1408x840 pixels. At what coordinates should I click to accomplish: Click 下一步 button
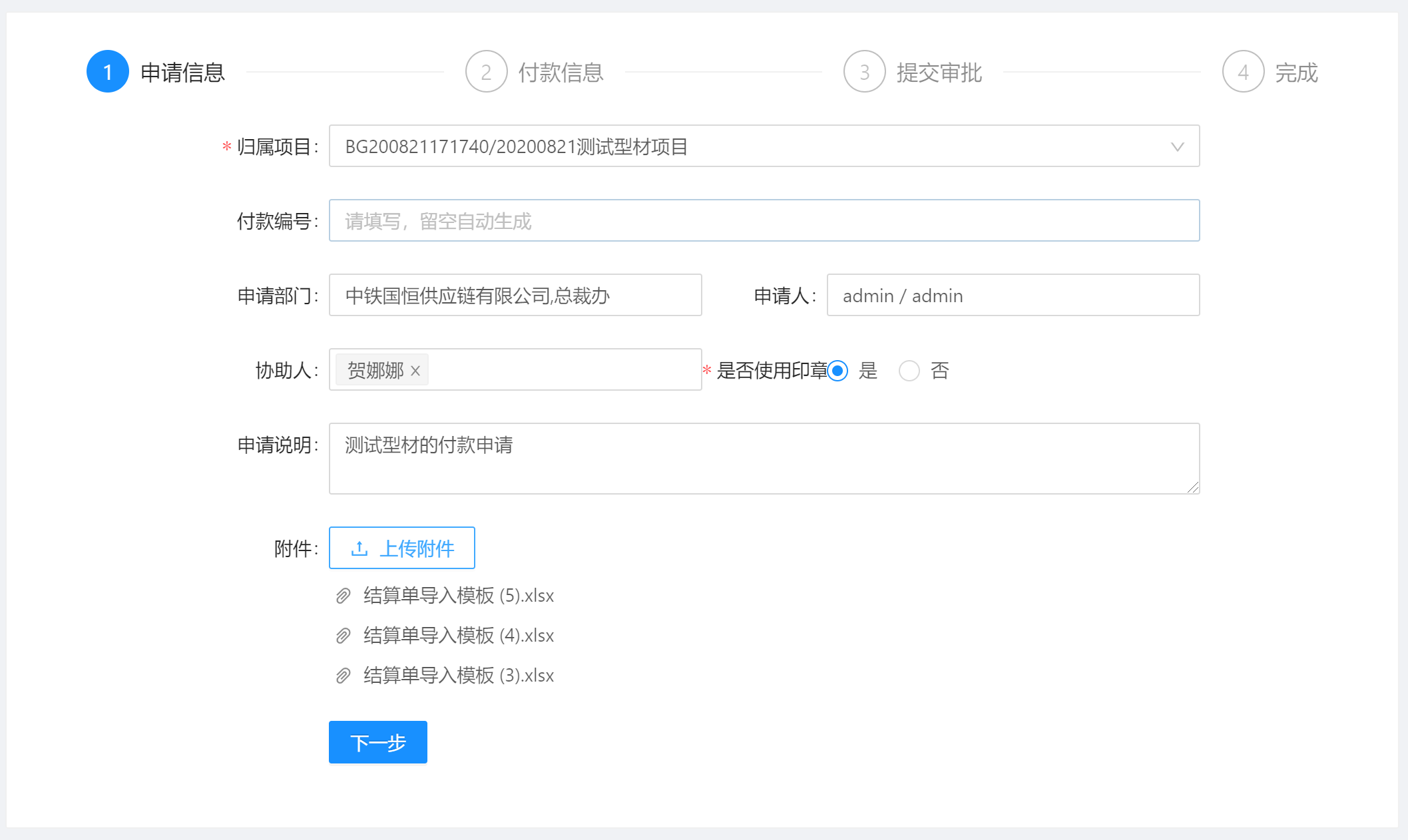click(377, 742)
